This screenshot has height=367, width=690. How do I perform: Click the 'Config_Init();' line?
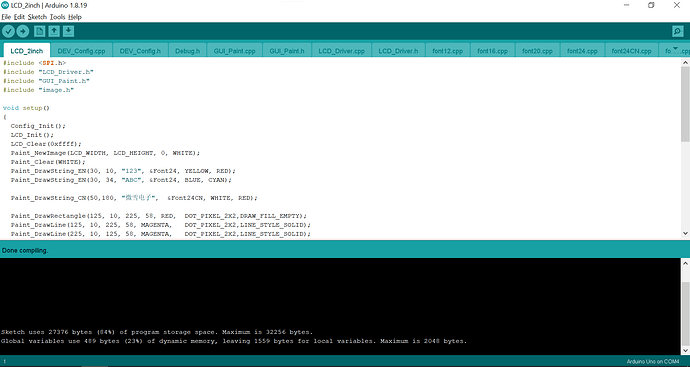tap(38, 126)
